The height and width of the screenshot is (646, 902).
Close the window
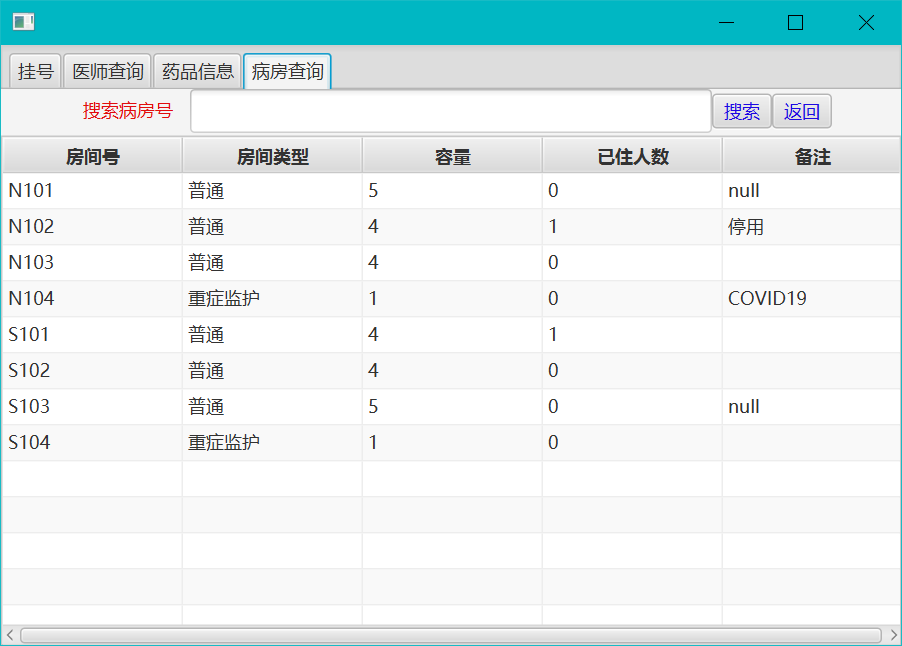point(866,22)
